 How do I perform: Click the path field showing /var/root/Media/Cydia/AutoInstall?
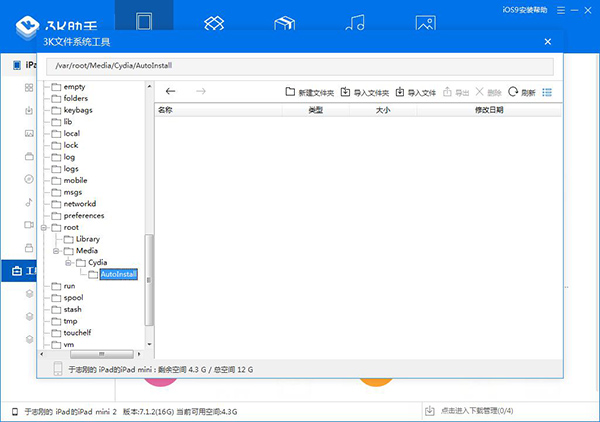[300, 66]
